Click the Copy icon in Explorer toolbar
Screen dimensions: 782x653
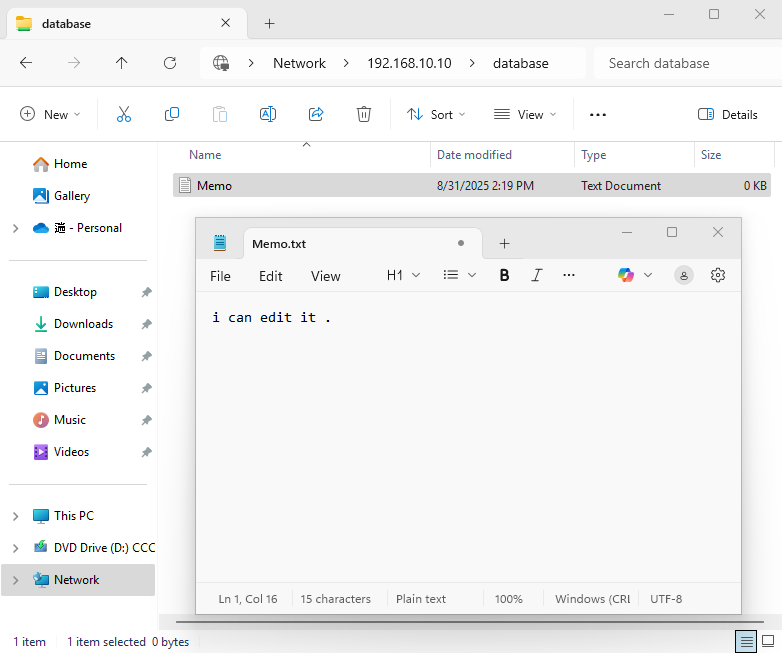click(172, 115)
